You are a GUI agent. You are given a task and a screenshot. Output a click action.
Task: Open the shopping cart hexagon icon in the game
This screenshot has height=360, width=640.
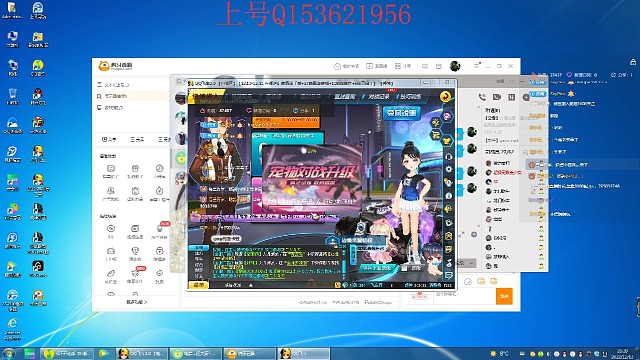click(436, 135)
